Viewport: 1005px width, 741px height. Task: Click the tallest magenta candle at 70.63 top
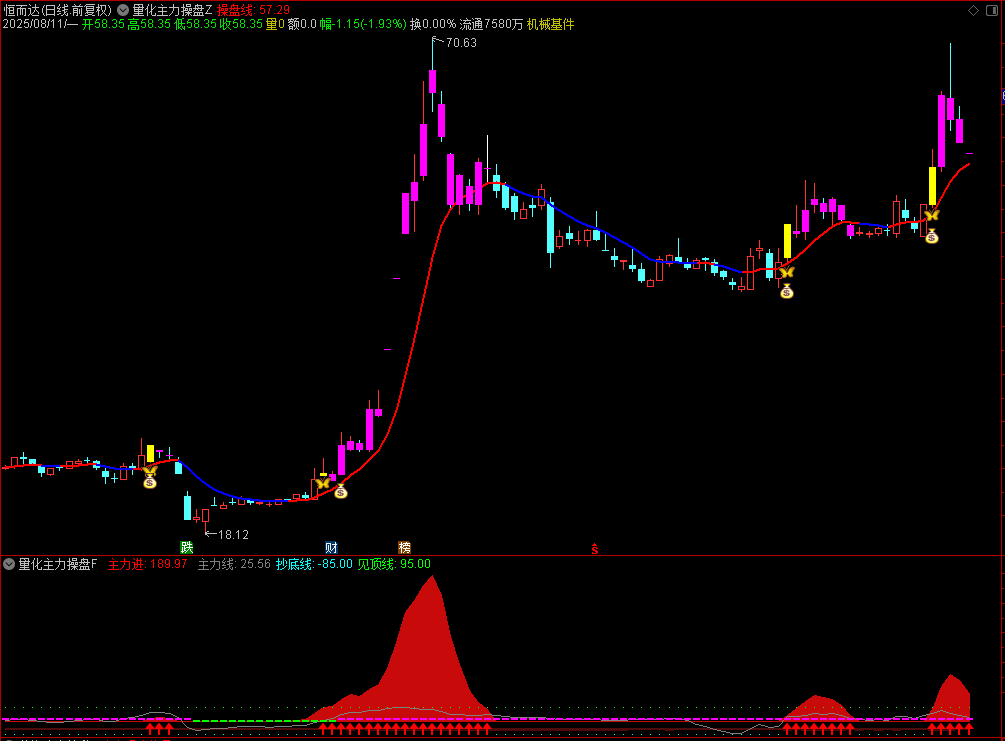tap(433, 81)
